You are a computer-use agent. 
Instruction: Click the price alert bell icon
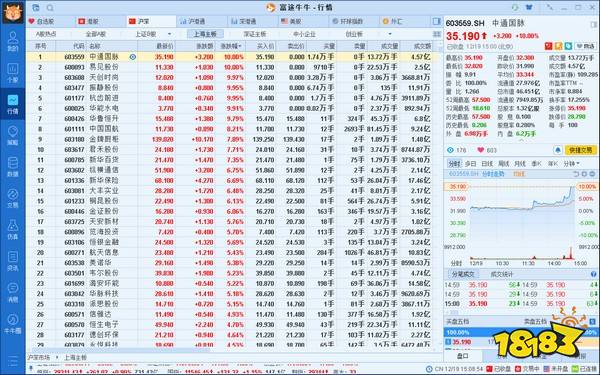click(558, 150)
